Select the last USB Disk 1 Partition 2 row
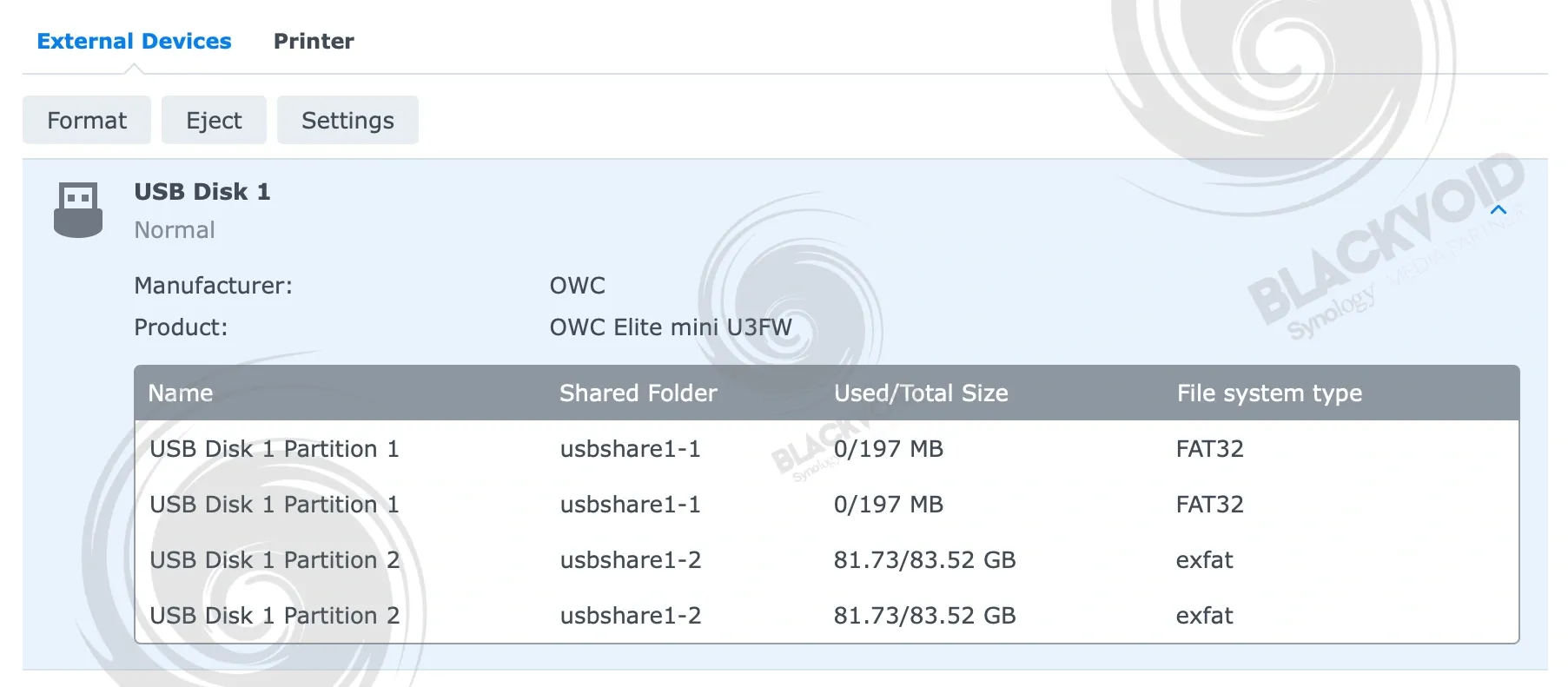Image resolution: width=1568 pixels, height=687 pixels. [827, 616]
